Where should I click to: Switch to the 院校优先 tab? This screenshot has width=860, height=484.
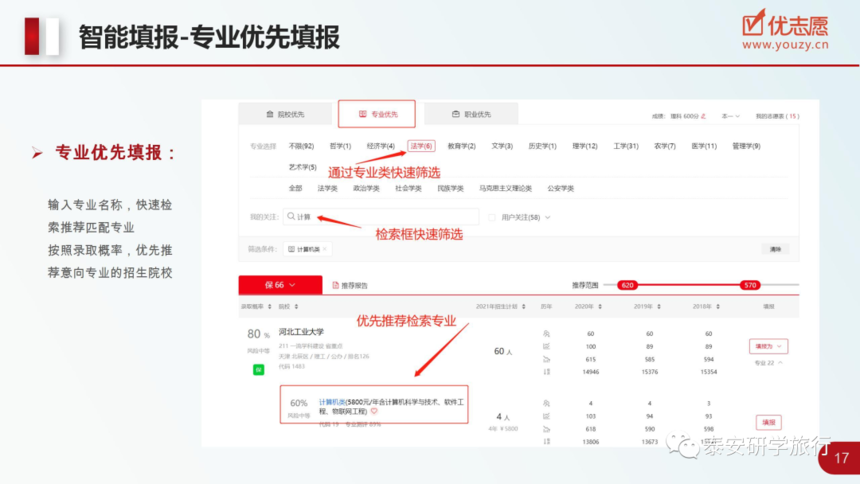click(x=285, y=114)
